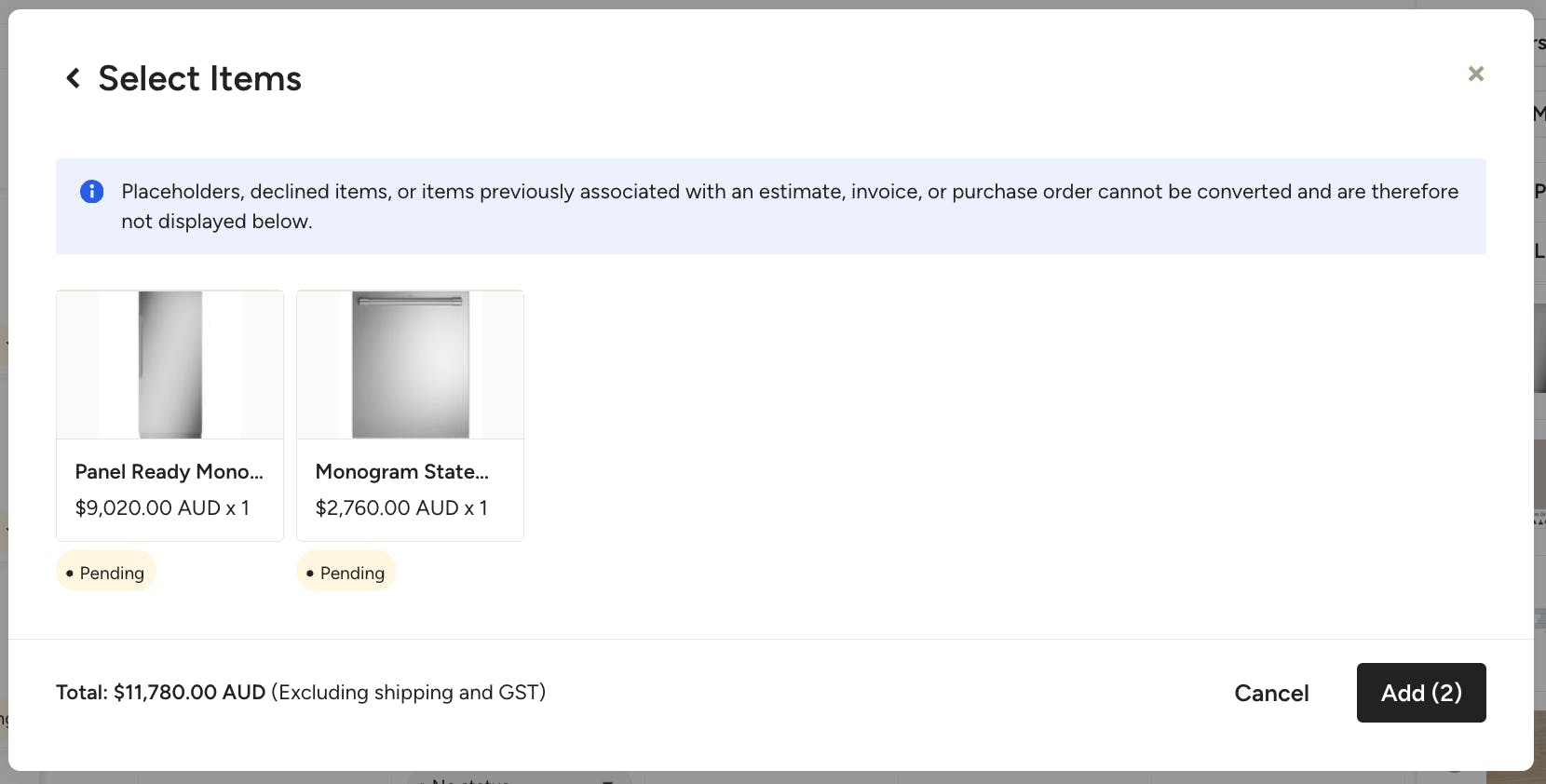Click the Monogram State... item title

[401, 472]
